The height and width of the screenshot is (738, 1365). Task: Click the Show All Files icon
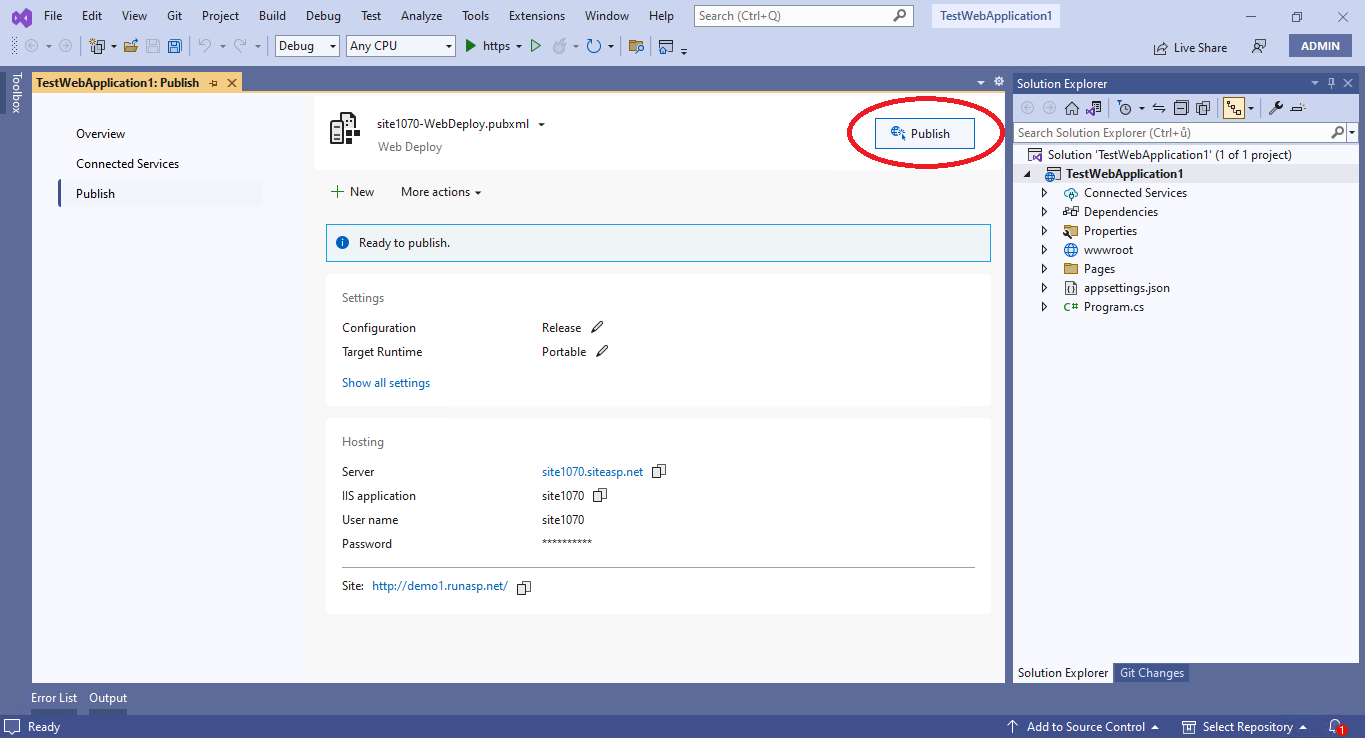pyautogui.click(x=1203, y=108)
